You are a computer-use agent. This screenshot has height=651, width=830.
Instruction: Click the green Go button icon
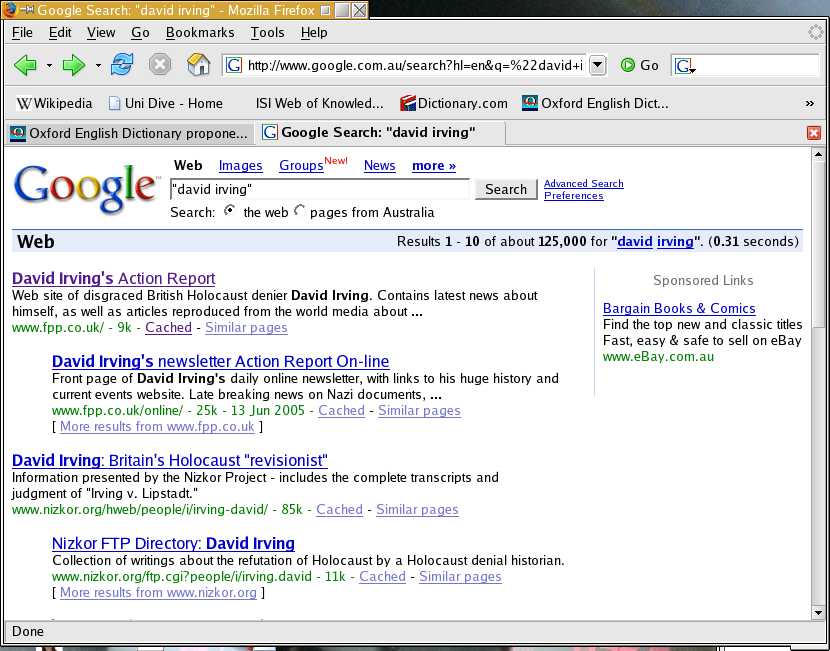[x=628, y=65]
